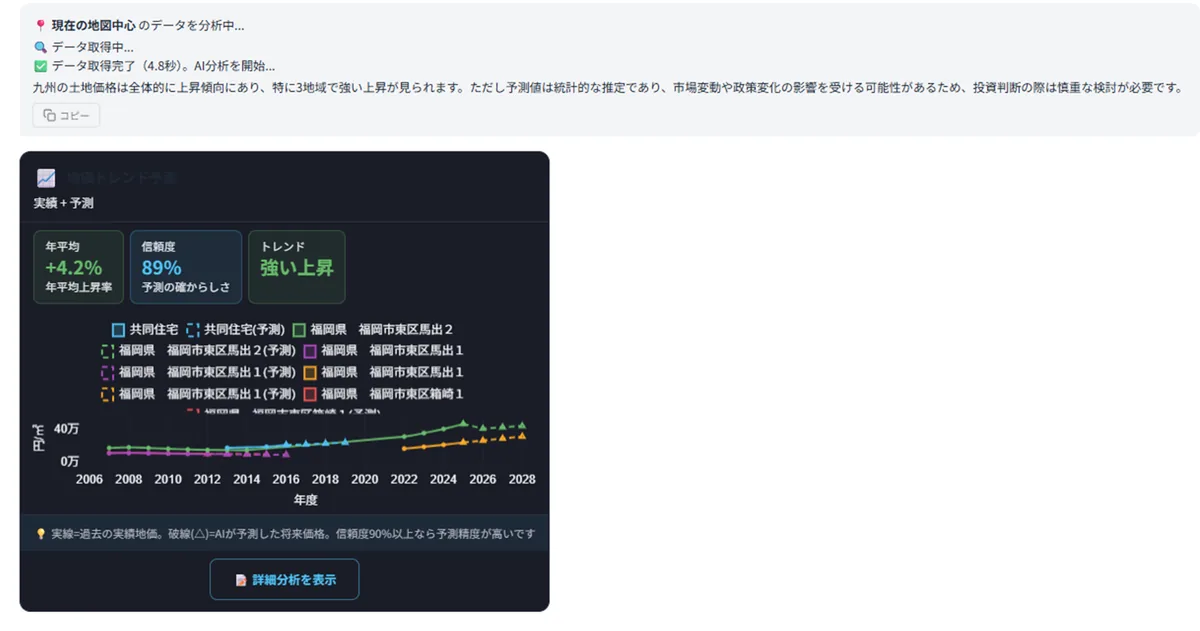Click the lightbulb hint icon below chart
Screen dimensions: 1200x631
[40, 534]
